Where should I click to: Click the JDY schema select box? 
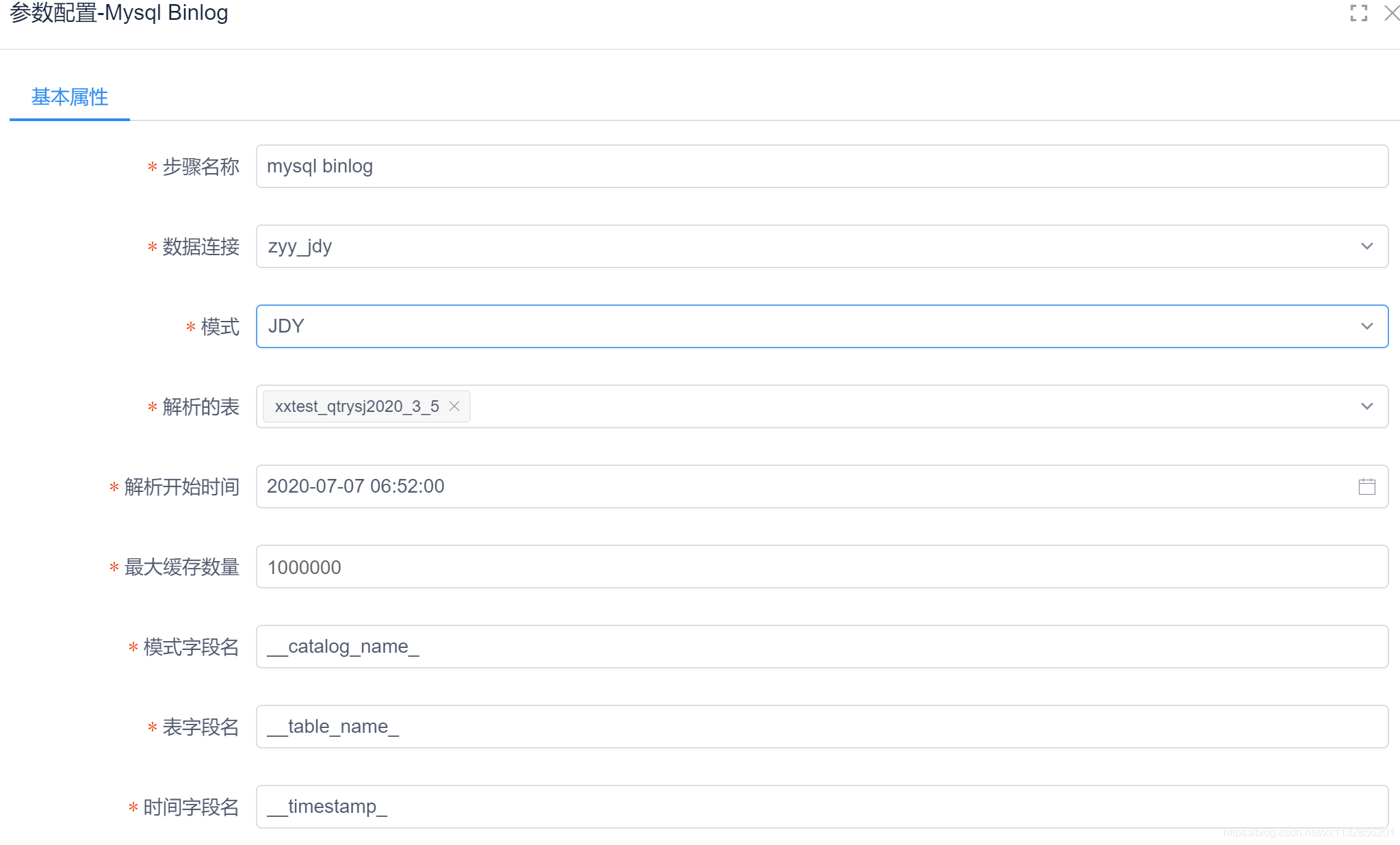(787, 326)
